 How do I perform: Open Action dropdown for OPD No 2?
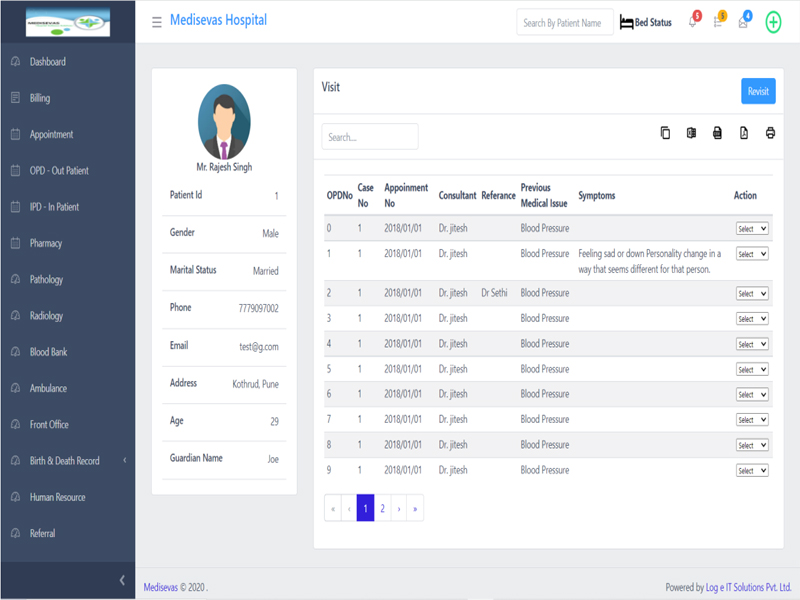[x=752, y=294]
